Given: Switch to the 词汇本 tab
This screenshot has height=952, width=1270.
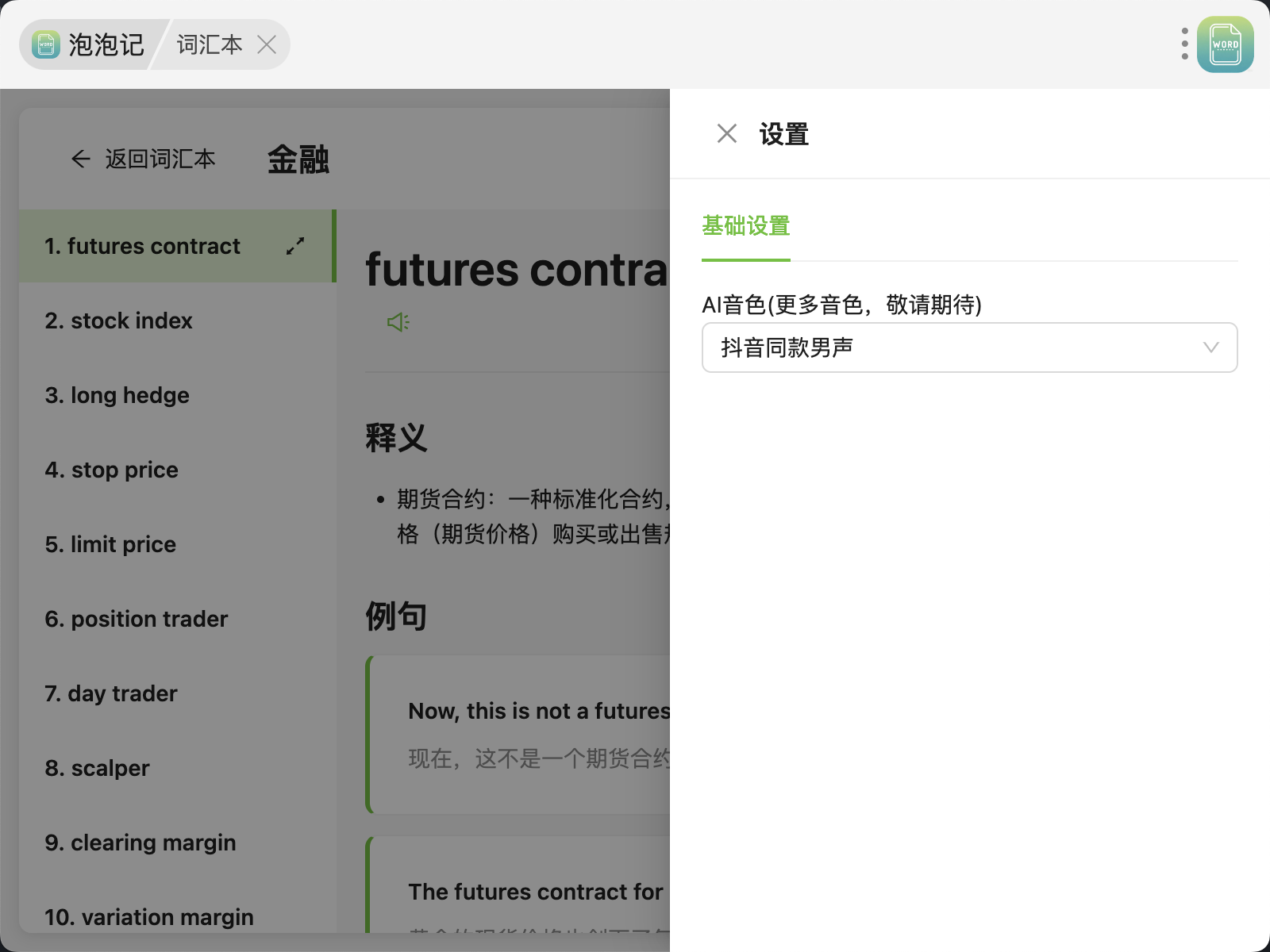Looking at the screenshot, I should point(210,44).
